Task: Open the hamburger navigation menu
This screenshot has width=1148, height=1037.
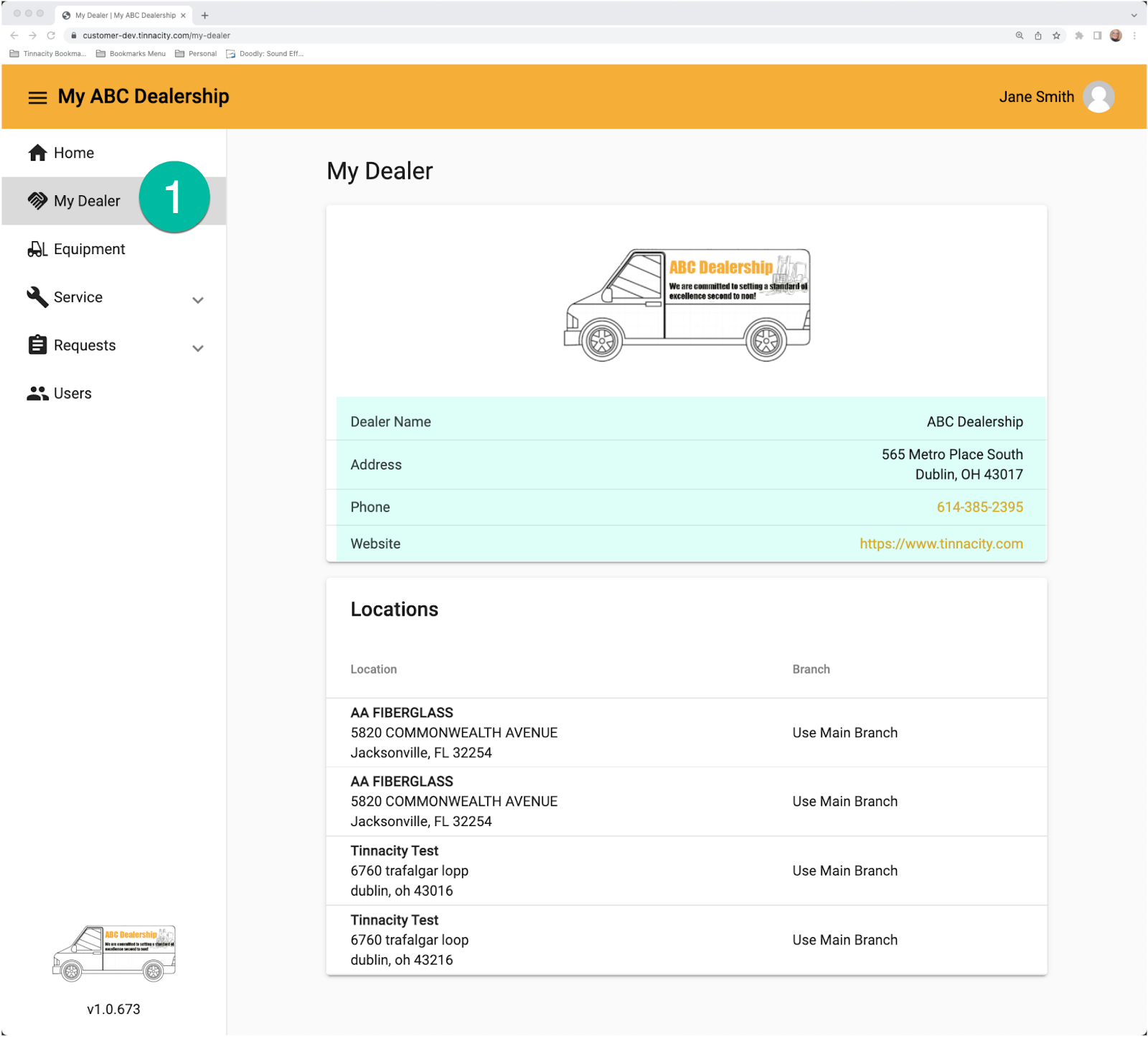Action: pyautogui.click(x=37, y=98)
